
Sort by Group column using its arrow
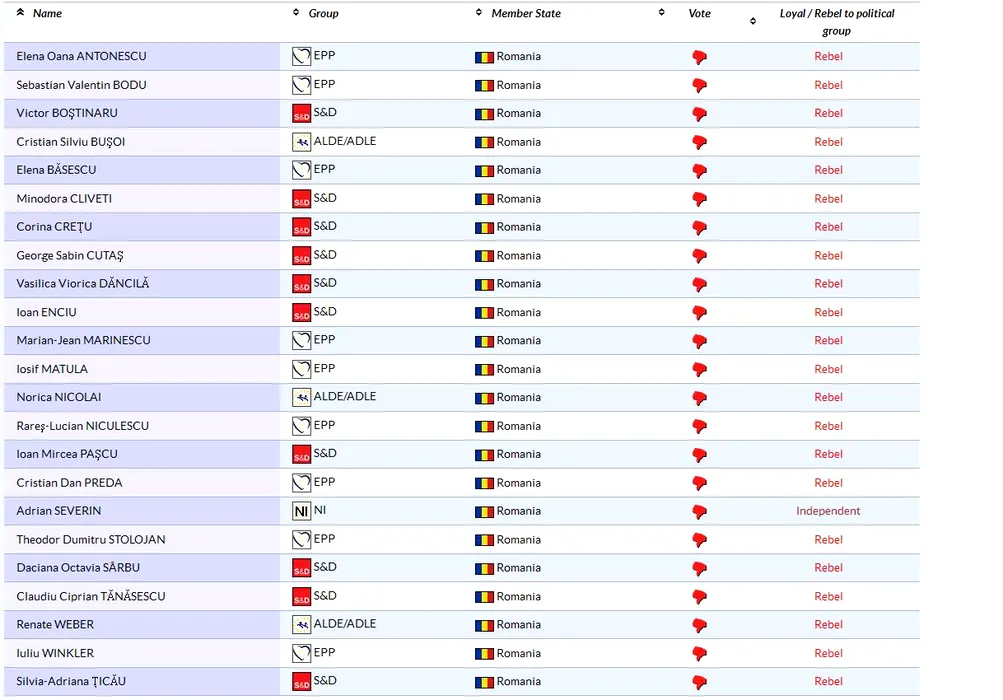click(296, 13)
